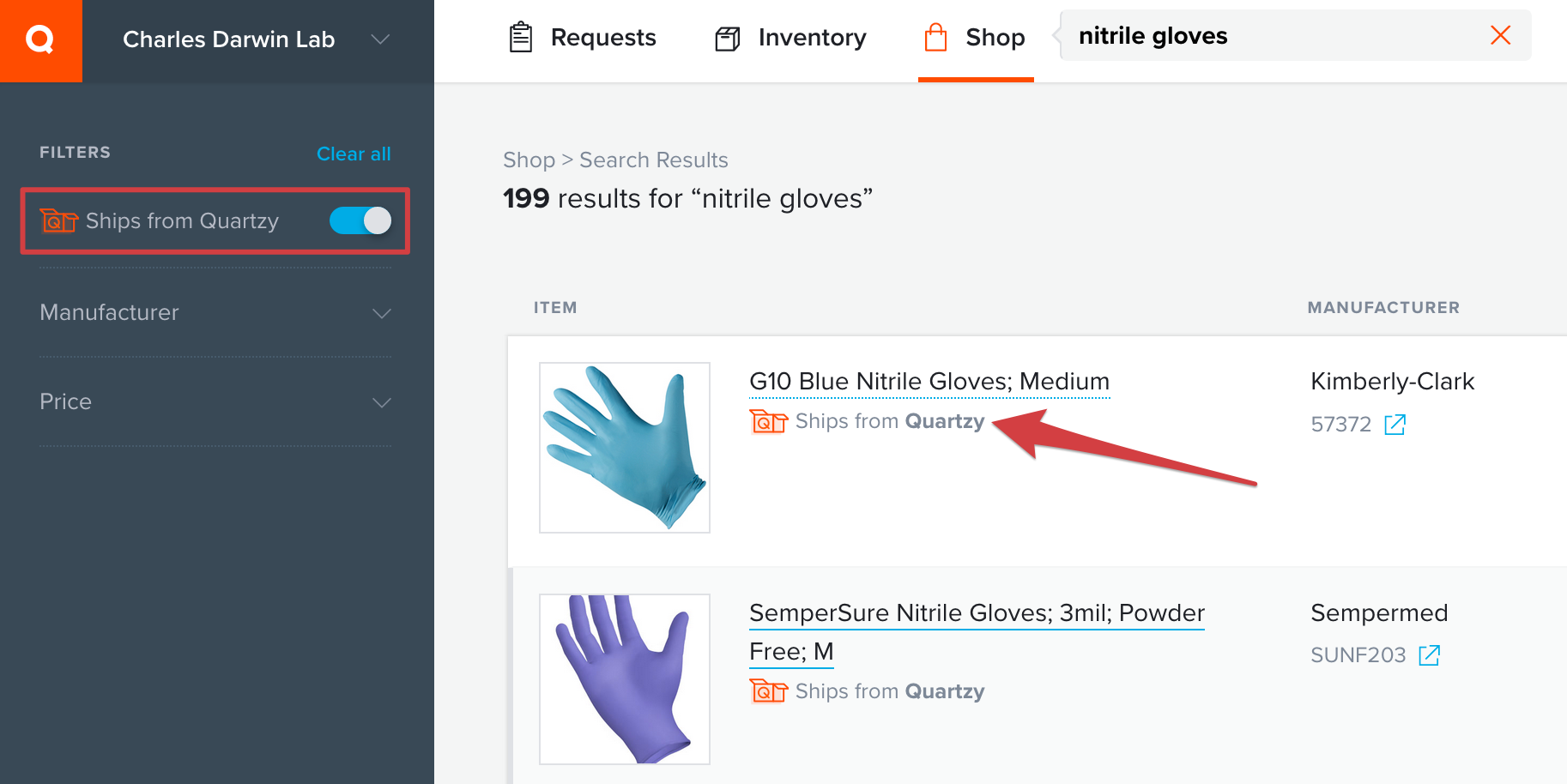
Task: Click the Shop bag icon
Action: [x=935, y=38]
